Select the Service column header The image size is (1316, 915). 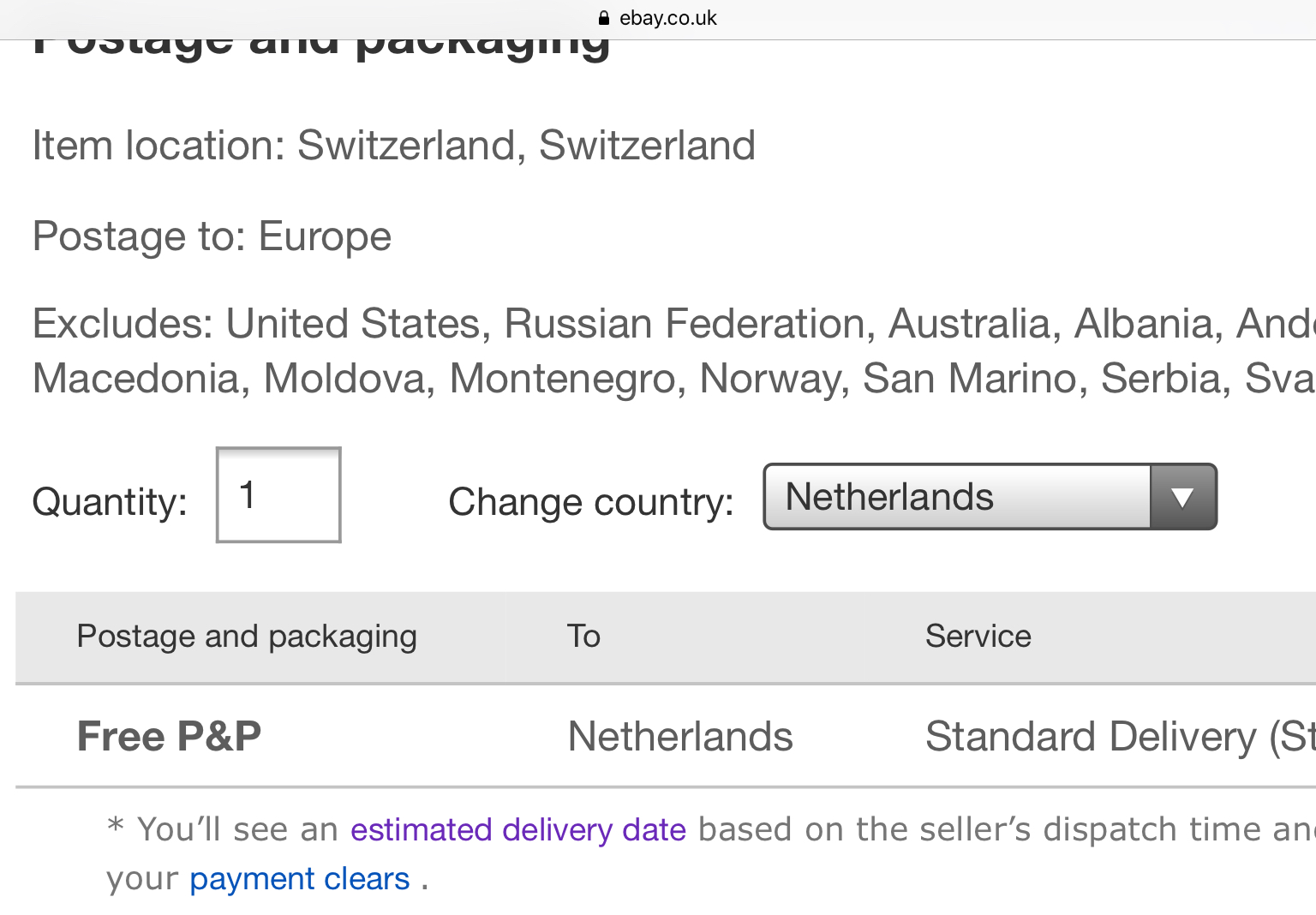tap(978, 637)
